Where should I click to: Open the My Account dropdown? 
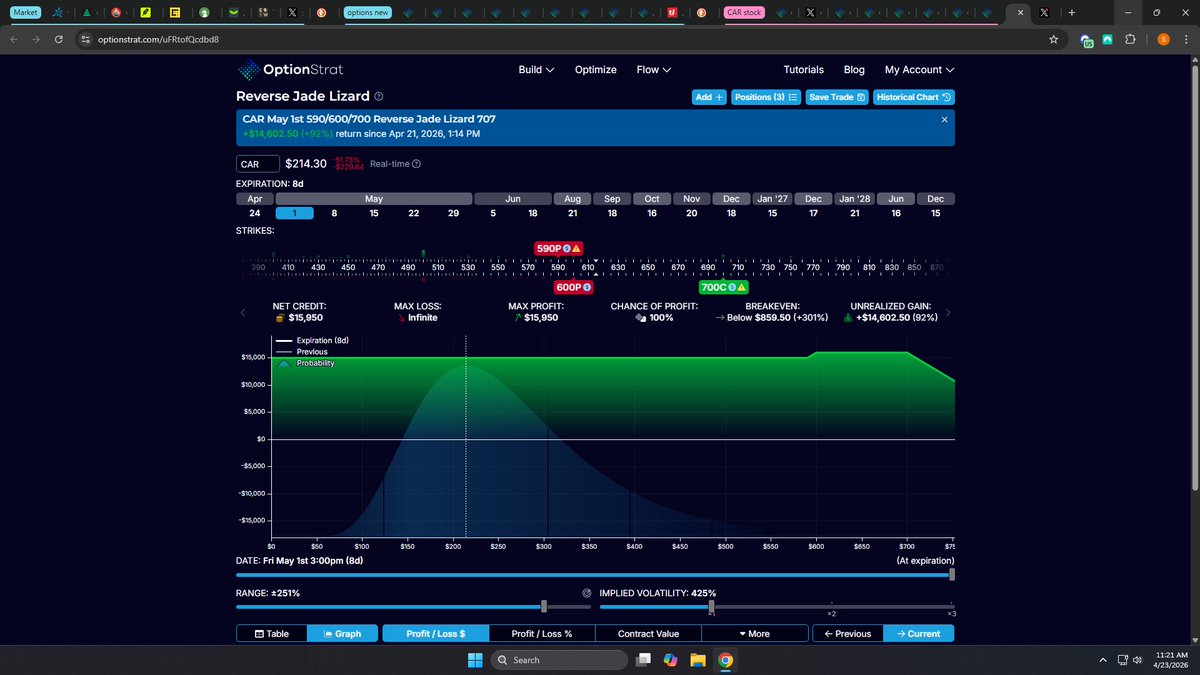[x=919, y=70]
